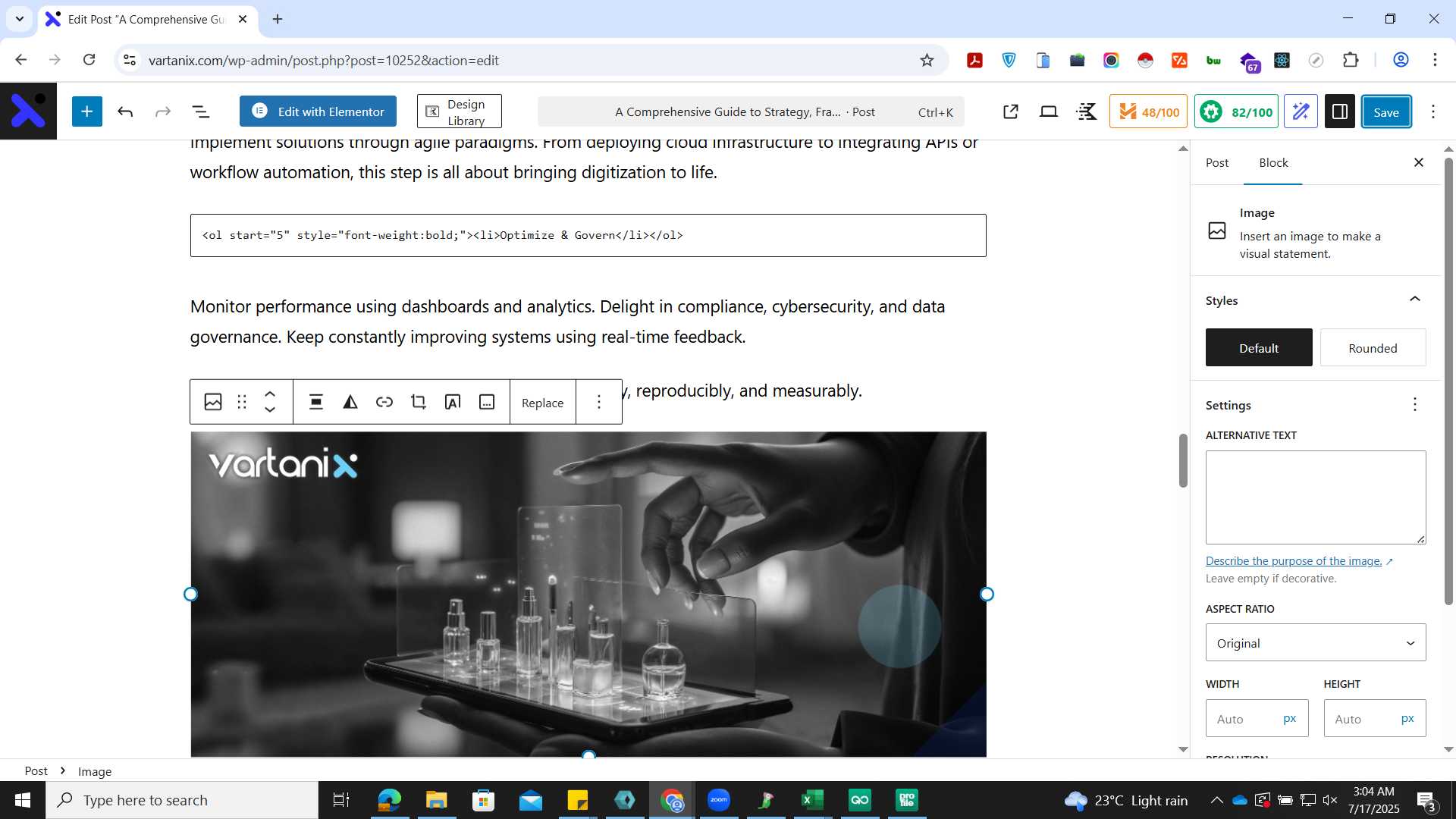
Task: Toggle the settings sidebar panel icon
Action: pyautogui.click(x=1340, y=111)
